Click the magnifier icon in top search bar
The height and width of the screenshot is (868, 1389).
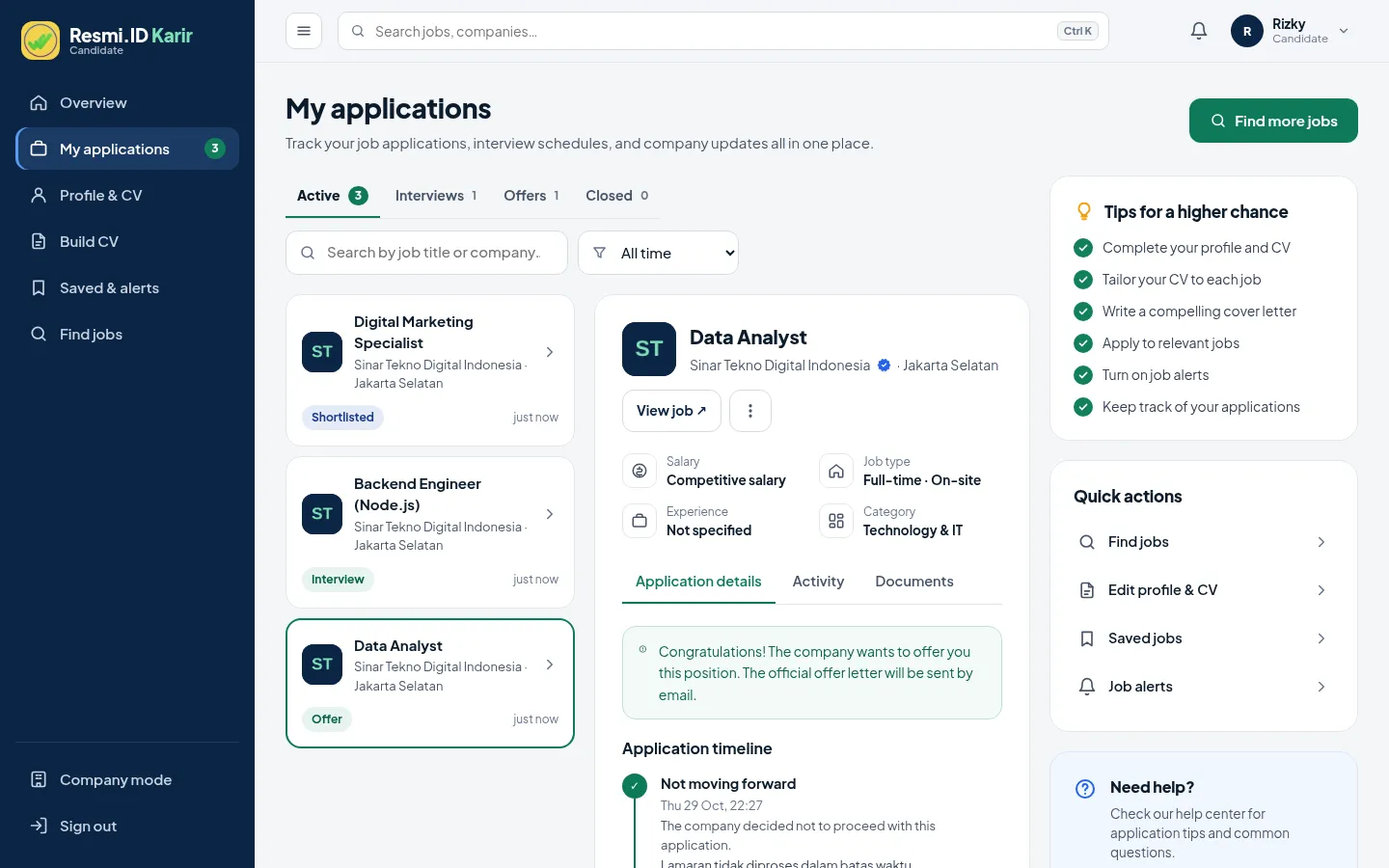point(358,31)
